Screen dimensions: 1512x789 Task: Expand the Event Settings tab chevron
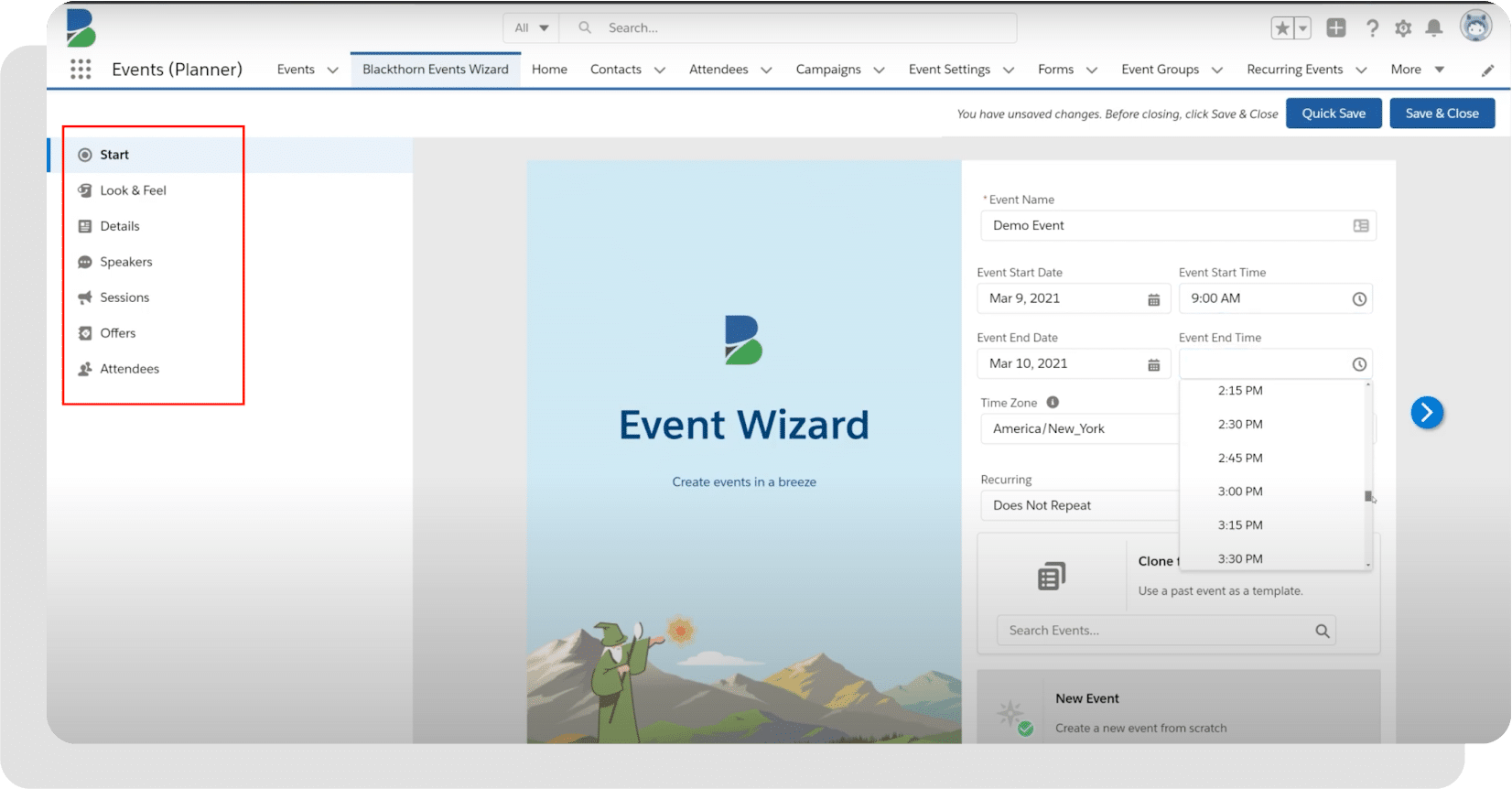1008,70
